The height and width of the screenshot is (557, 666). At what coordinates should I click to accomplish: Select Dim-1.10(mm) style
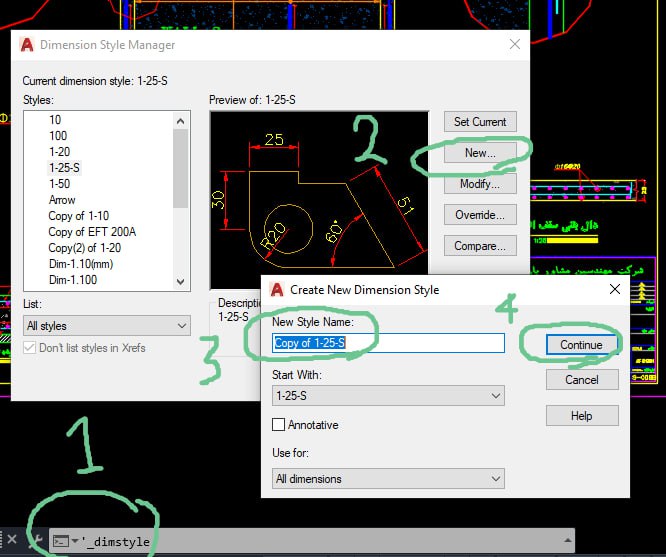click(x=81, y=264)
